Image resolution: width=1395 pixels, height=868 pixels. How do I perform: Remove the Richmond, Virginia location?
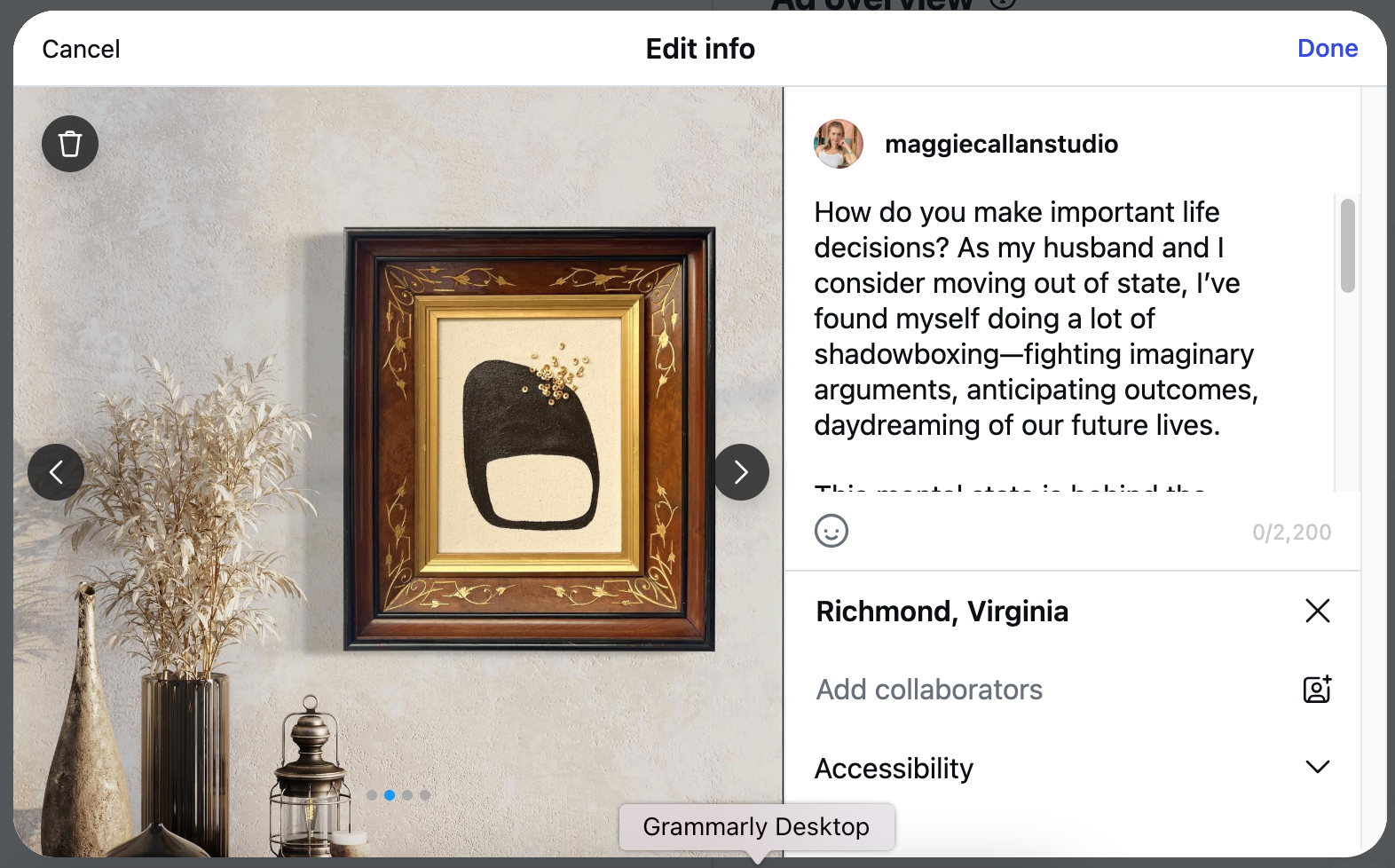(x=1318, y=611)
